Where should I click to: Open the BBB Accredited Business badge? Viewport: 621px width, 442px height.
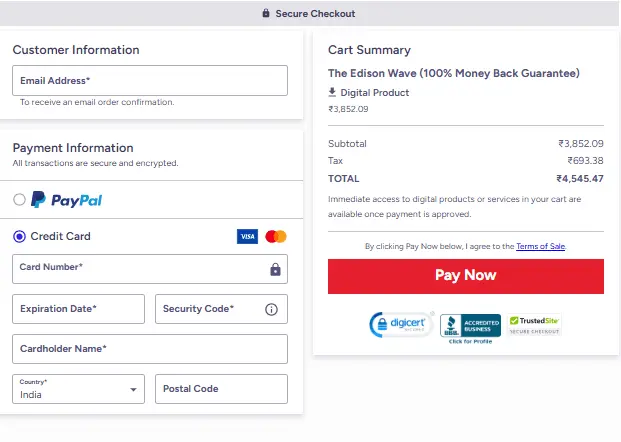click(x=470, y=326)
